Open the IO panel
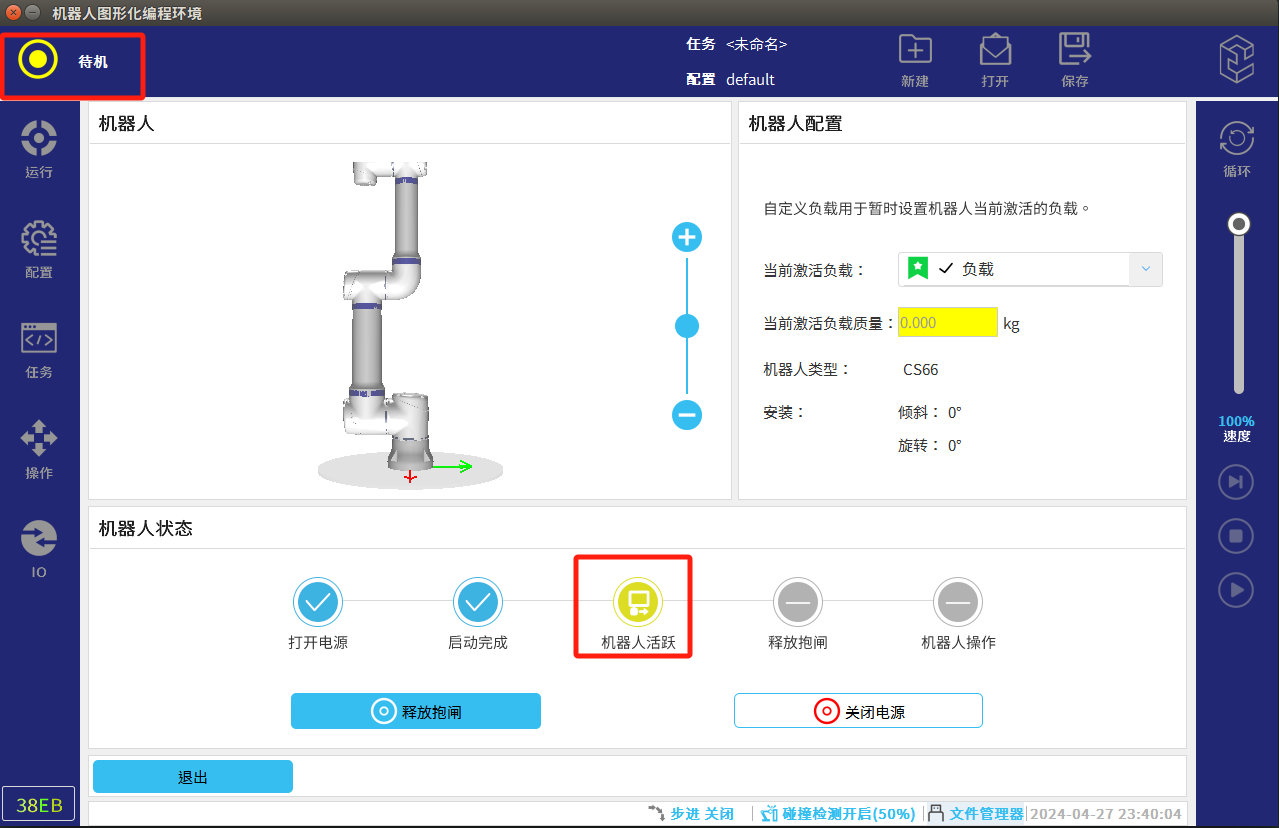1279x828 pixels. pyautogui.click(x=39, y=549)
